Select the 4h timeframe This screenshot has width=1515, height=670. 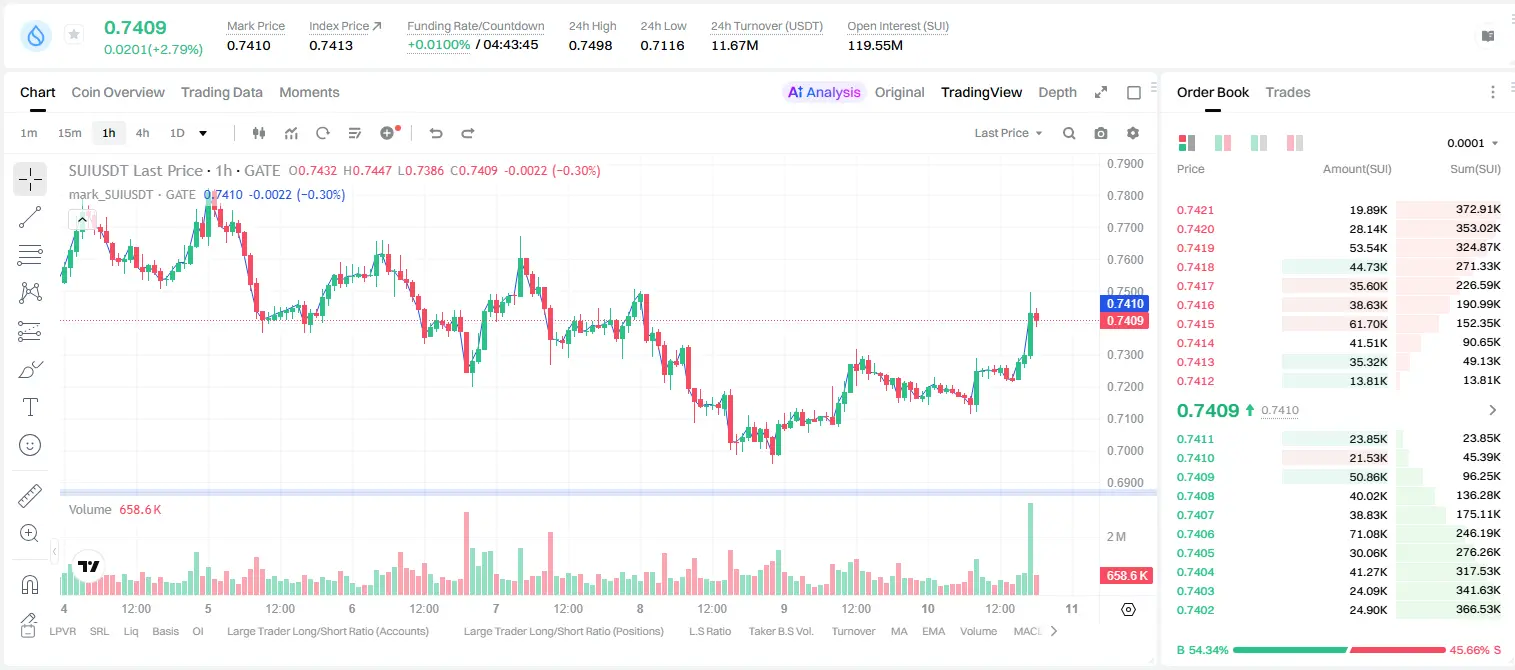tap(143, 133)
